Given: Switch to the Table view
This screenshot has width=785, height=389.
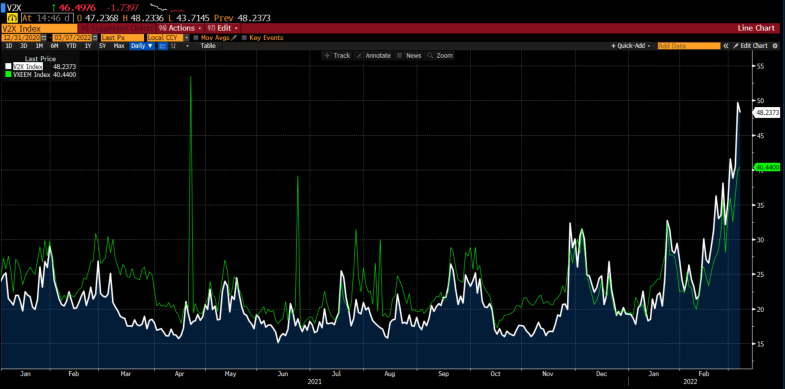Looking at the screenshot, I should point(208,46).
